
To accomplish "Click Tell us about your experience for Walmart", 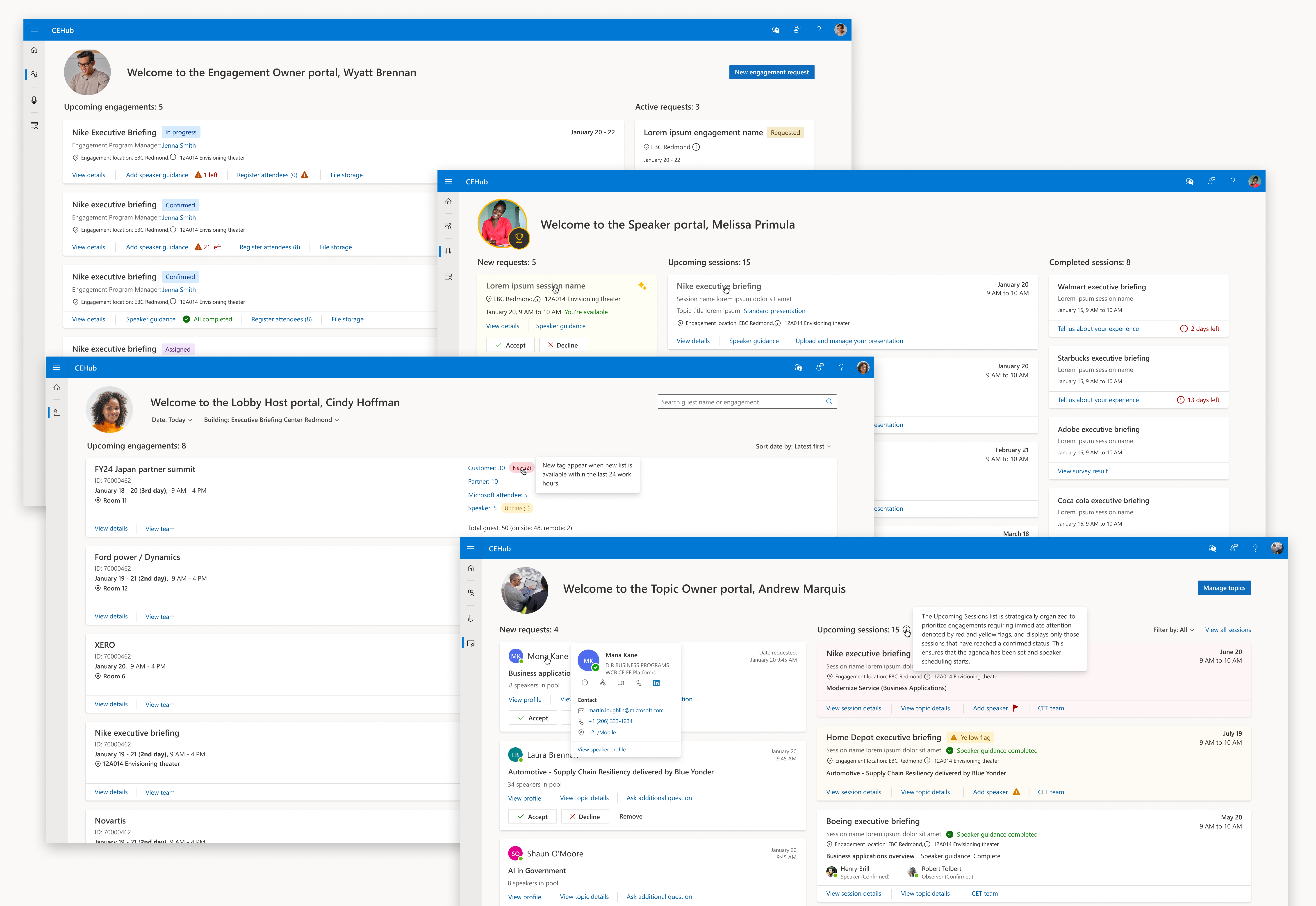I will coord(1098,329).
